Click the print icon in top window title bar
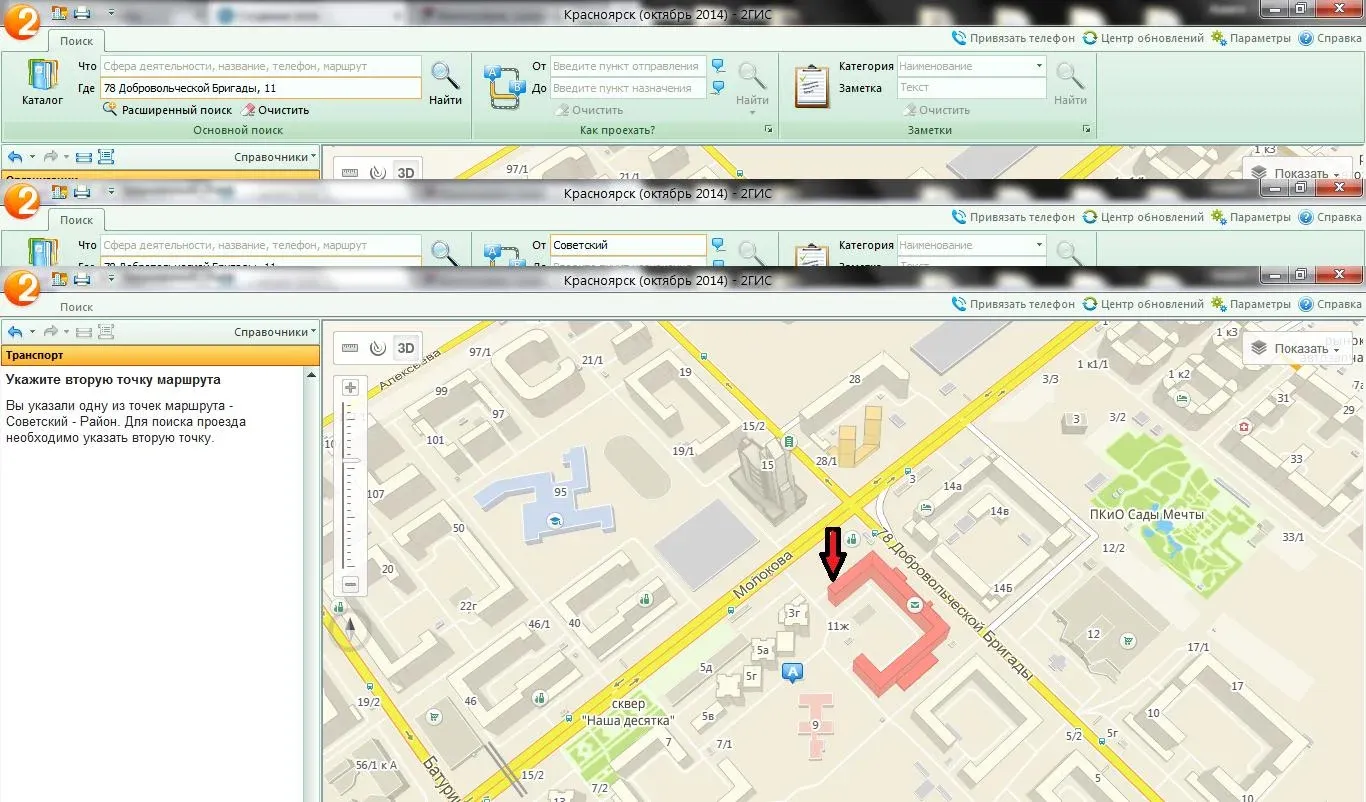The width and height of the screenshot is (1366, 802). pos(82,13)
